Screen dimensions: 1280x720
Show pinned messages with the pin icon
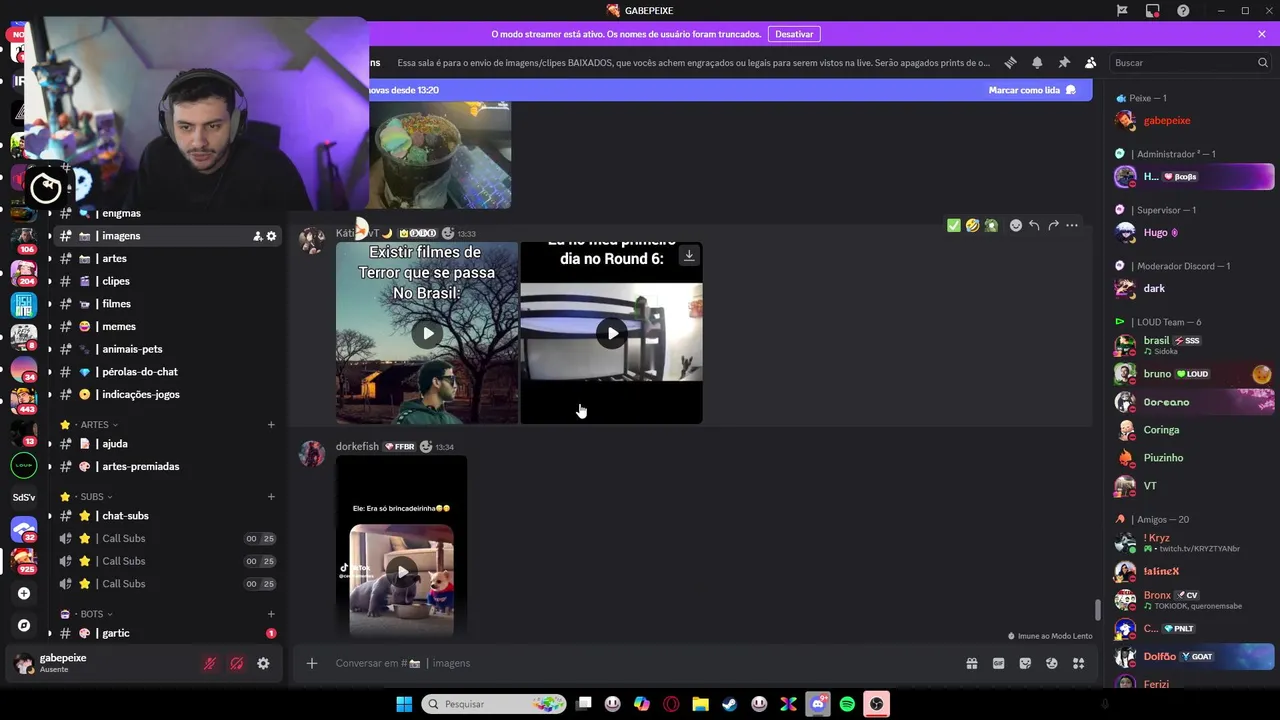point(1064,62)
